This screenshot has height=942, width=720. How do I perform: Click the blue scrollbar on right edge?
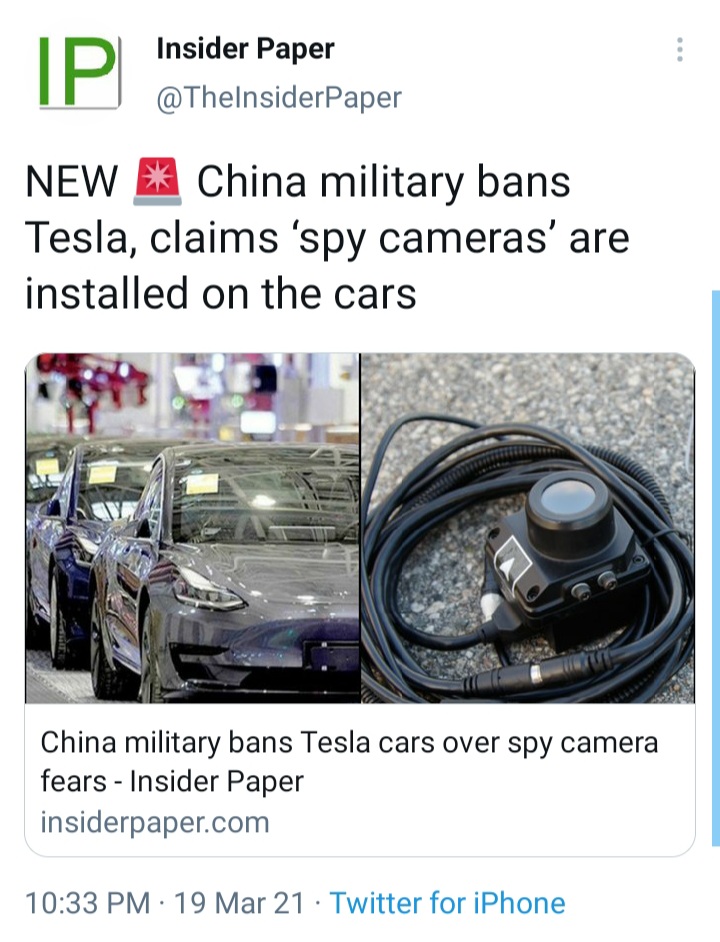coord(715,568)
